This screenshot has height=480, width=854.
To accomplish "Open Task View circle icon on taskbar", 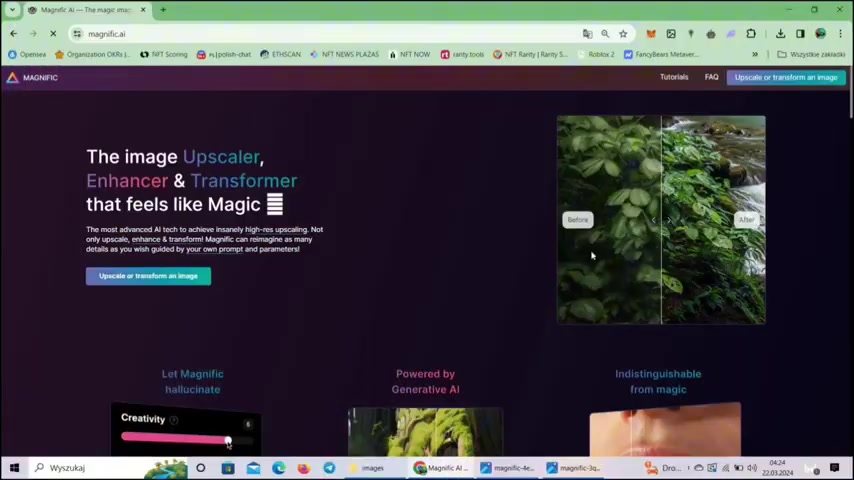I will point(200,468).
